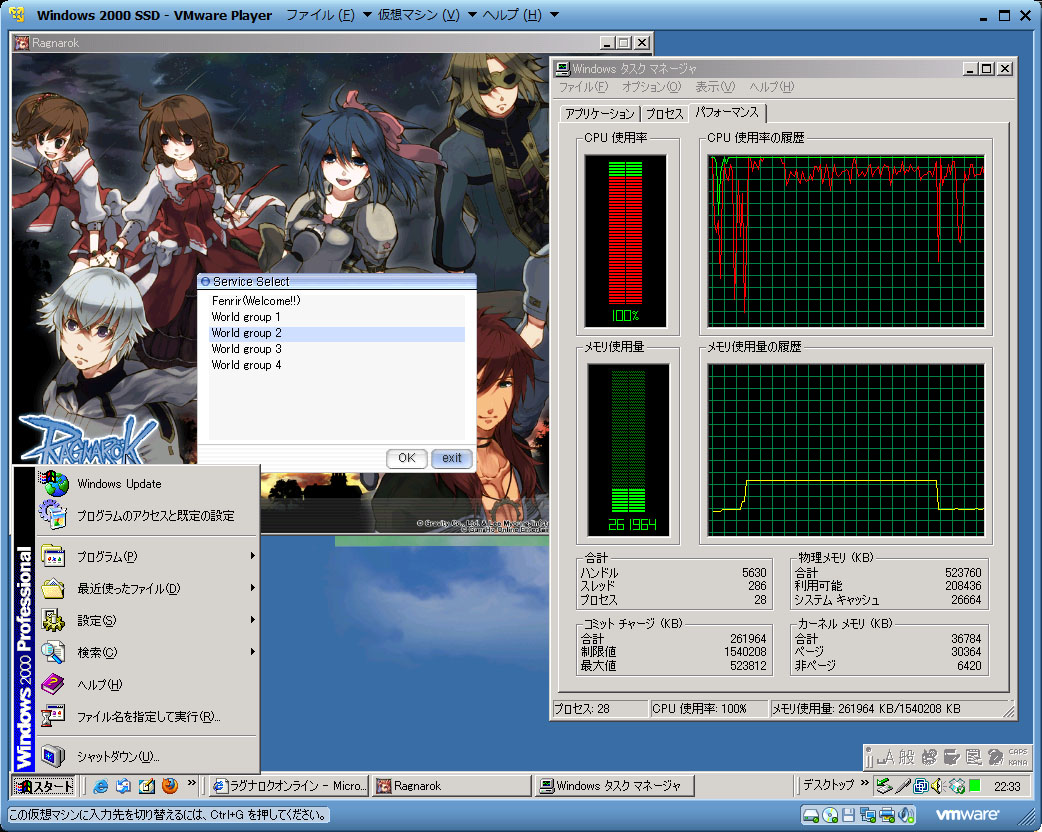The height and width of the screenshot is (832, 1042).
Task: Click the Search magnifier icon in Start menu
Action: tap(53, 652)
